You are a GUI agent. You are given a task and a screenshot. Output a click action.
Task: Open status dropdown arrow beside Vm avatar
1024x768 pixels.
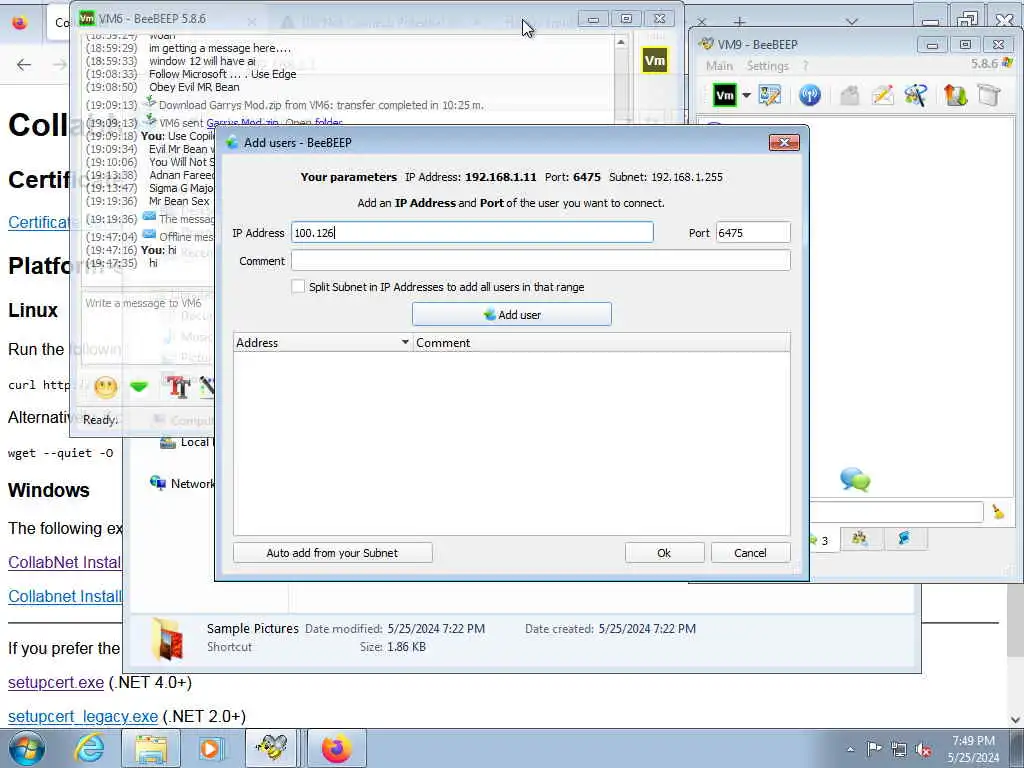pyautogui.click(x=746, y=95)
